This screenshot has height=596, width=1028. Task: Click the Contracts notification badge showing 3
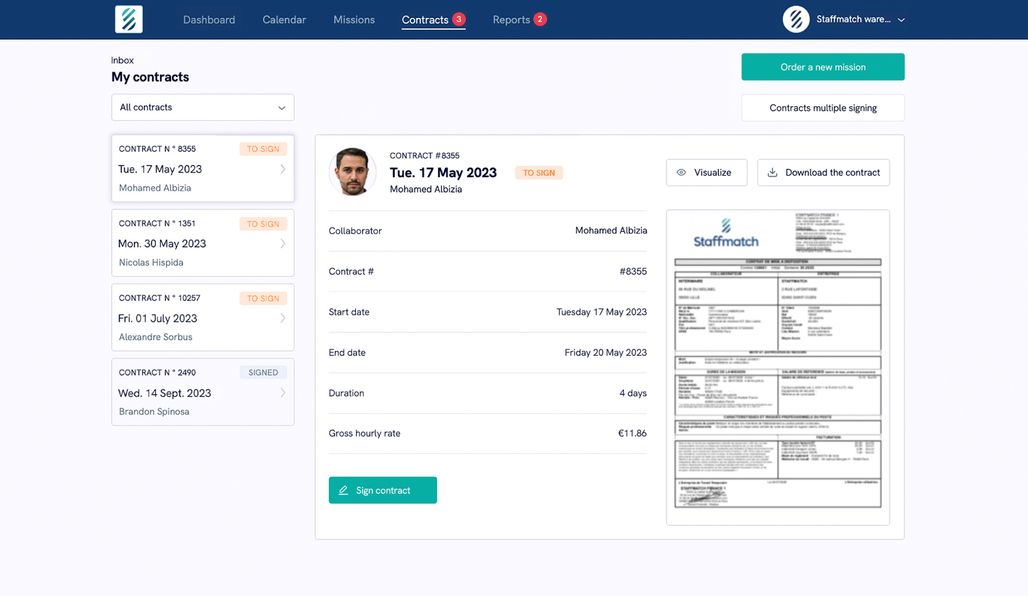[457, 18]
